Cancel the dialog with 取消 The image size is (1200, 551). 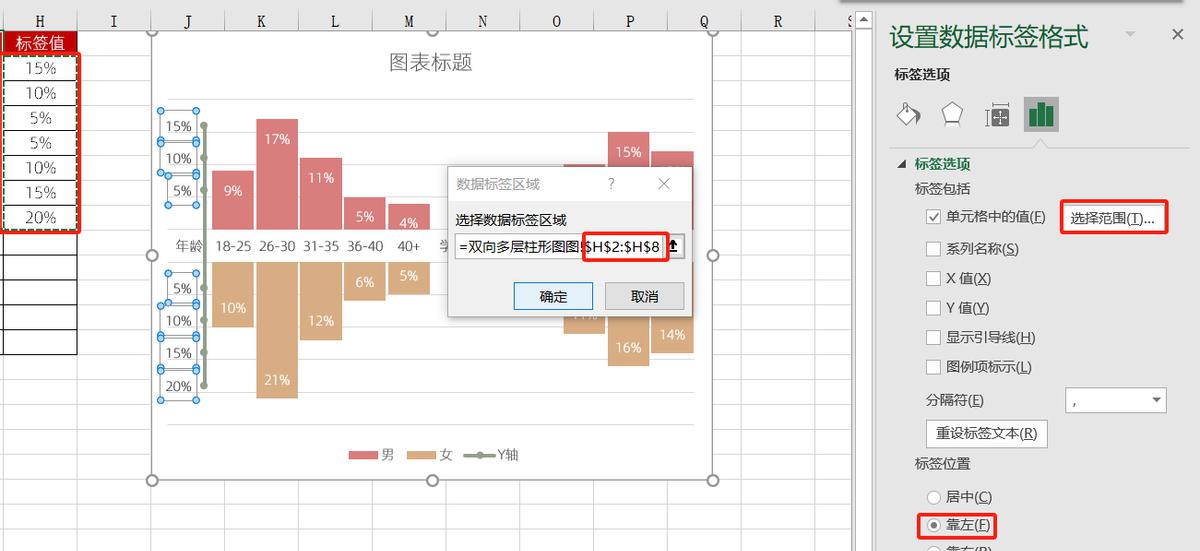click(x=645, y=296)
